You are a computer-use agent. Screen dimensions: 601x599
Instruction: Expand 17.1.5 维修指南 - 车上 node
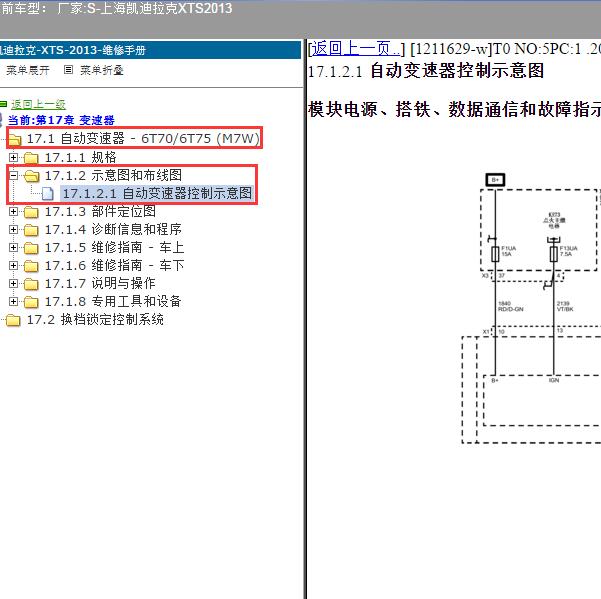coord(13,247)
